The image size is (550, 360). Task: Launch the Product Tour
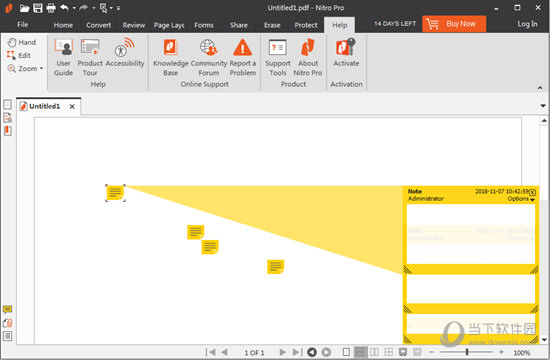pos(90,57)
